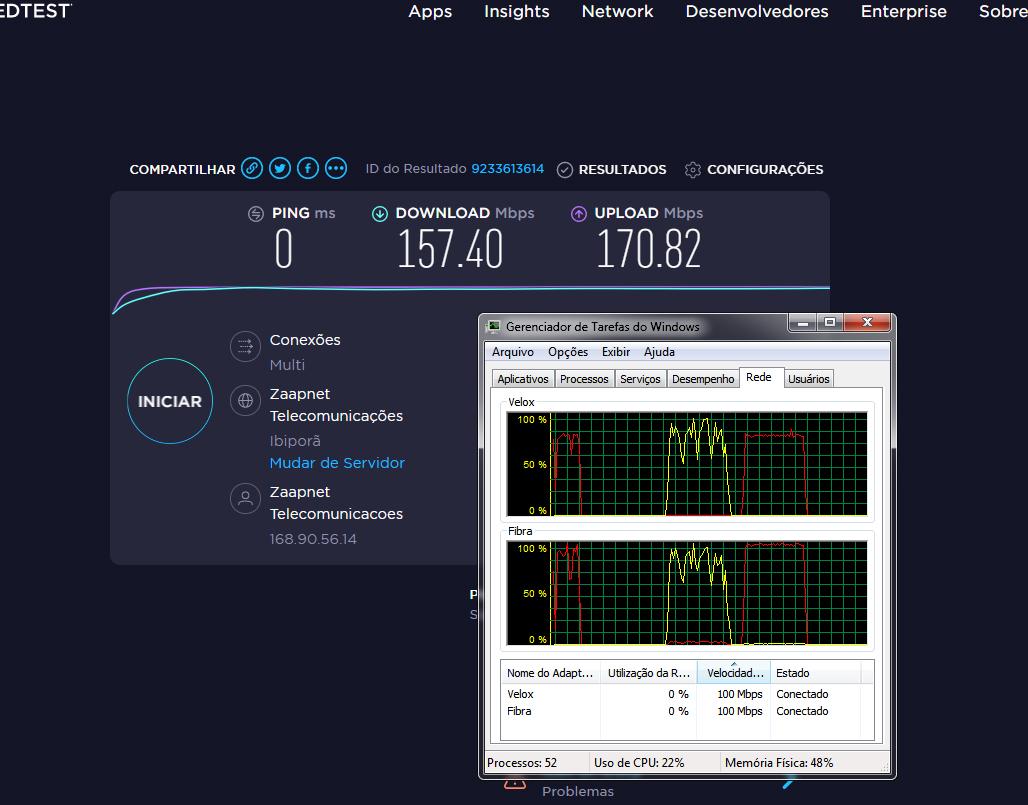Open CONFIGURAÇÕES page

(765, 170)
